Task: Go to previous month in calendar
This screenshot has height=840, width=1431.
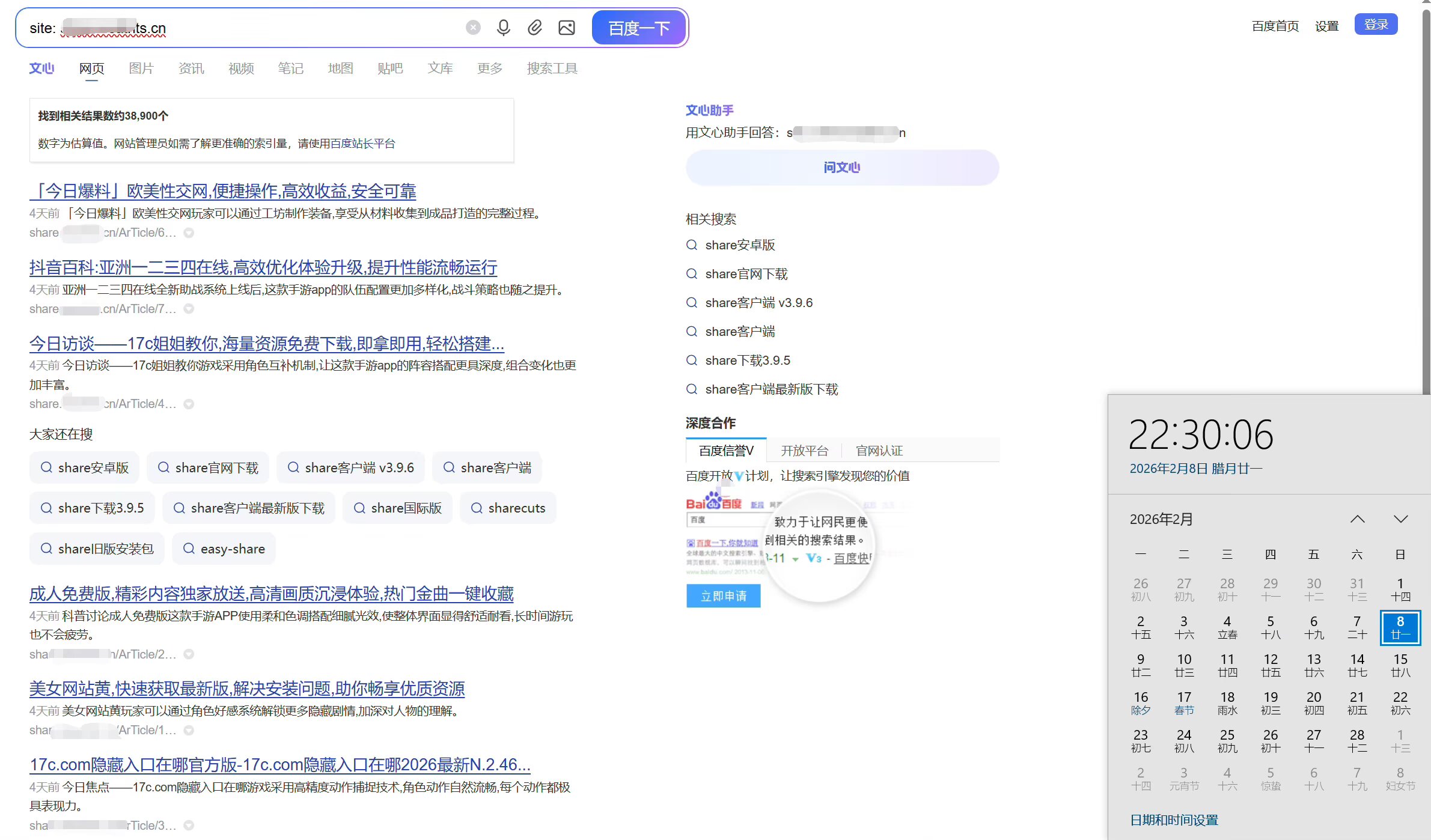Action: click(x=1357, y=519)
